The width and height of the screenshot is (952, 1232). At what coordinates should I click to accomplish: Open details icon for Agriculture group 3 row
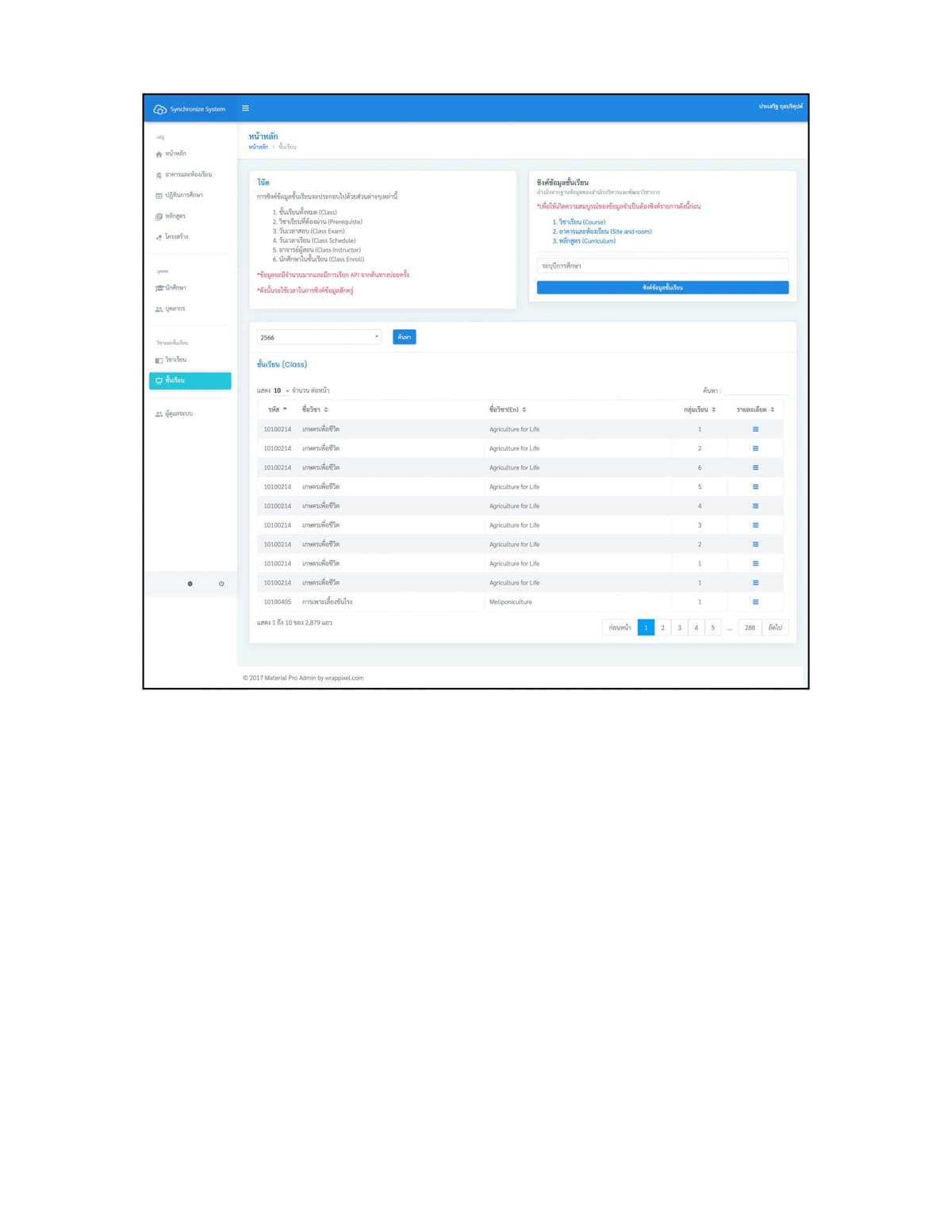click(x=755, y=525)
